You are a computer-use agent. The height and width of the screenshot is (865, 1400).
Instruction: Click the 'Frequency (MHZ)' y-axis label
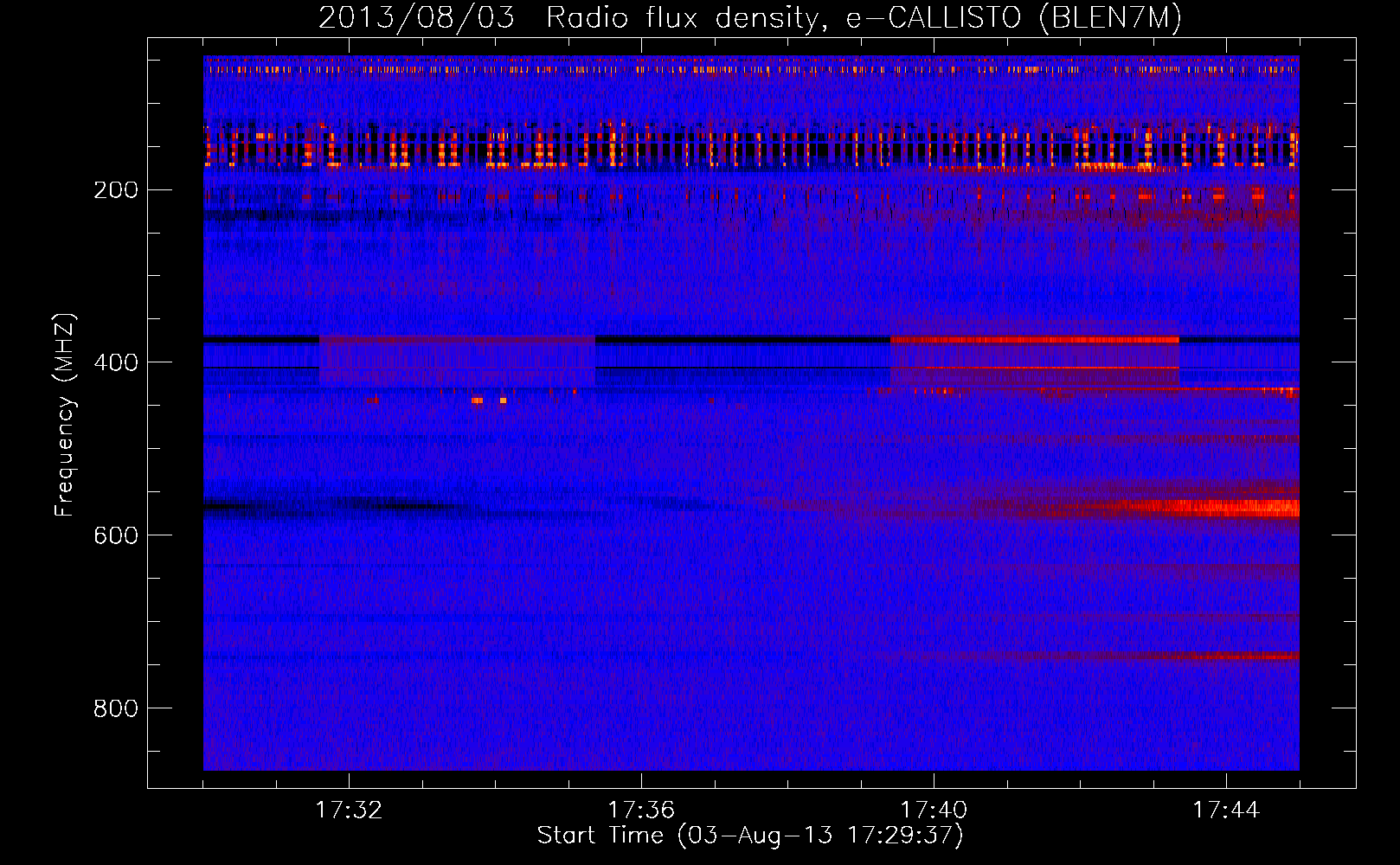(x=65, y=415)
